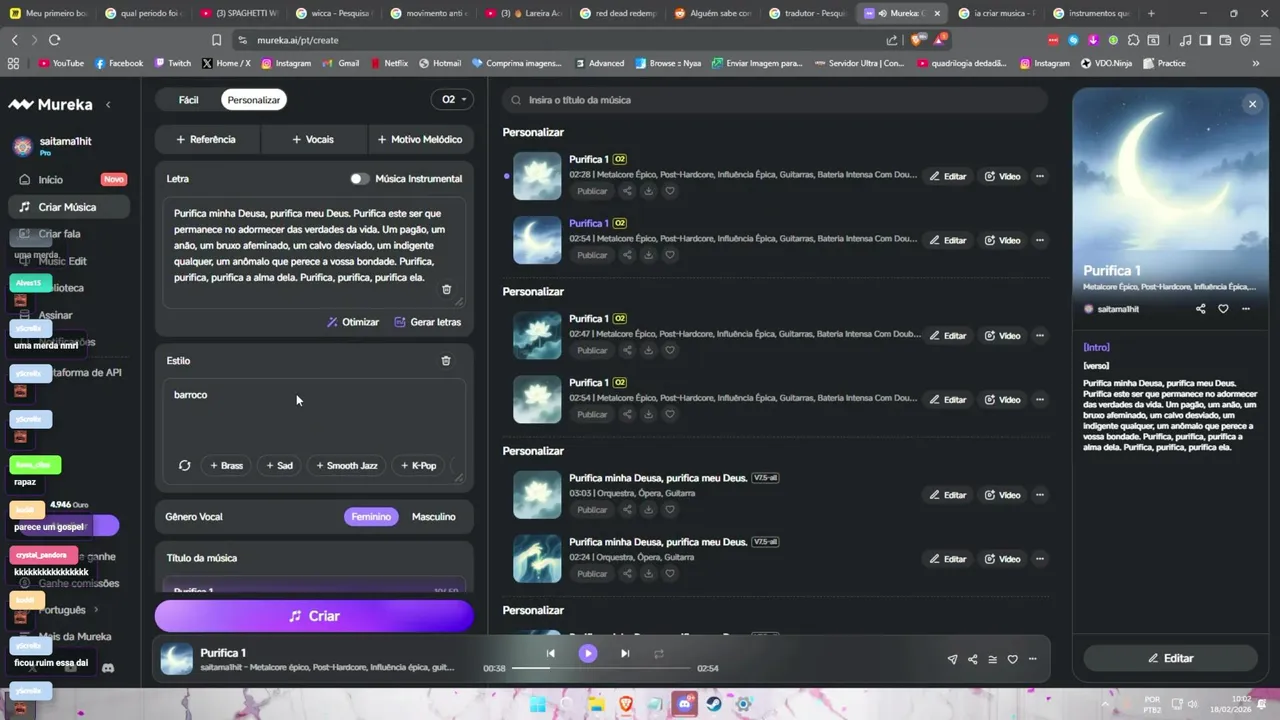Share the 03:03 Orquestra track
The width and height of the screenshot is (1280, 720).
[627, 509]
